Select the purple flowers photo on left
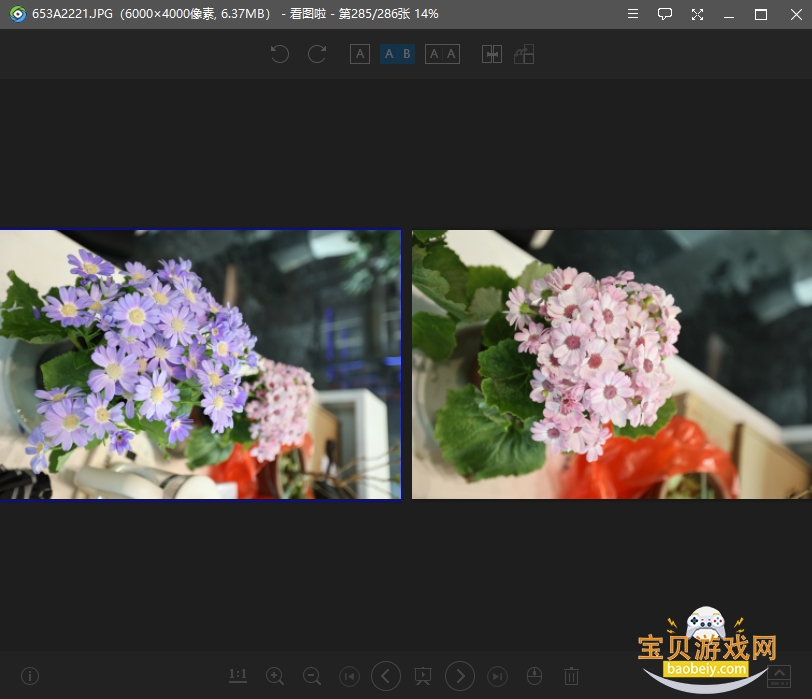This screenshot has width=812, height=699. tap(200, 365)
